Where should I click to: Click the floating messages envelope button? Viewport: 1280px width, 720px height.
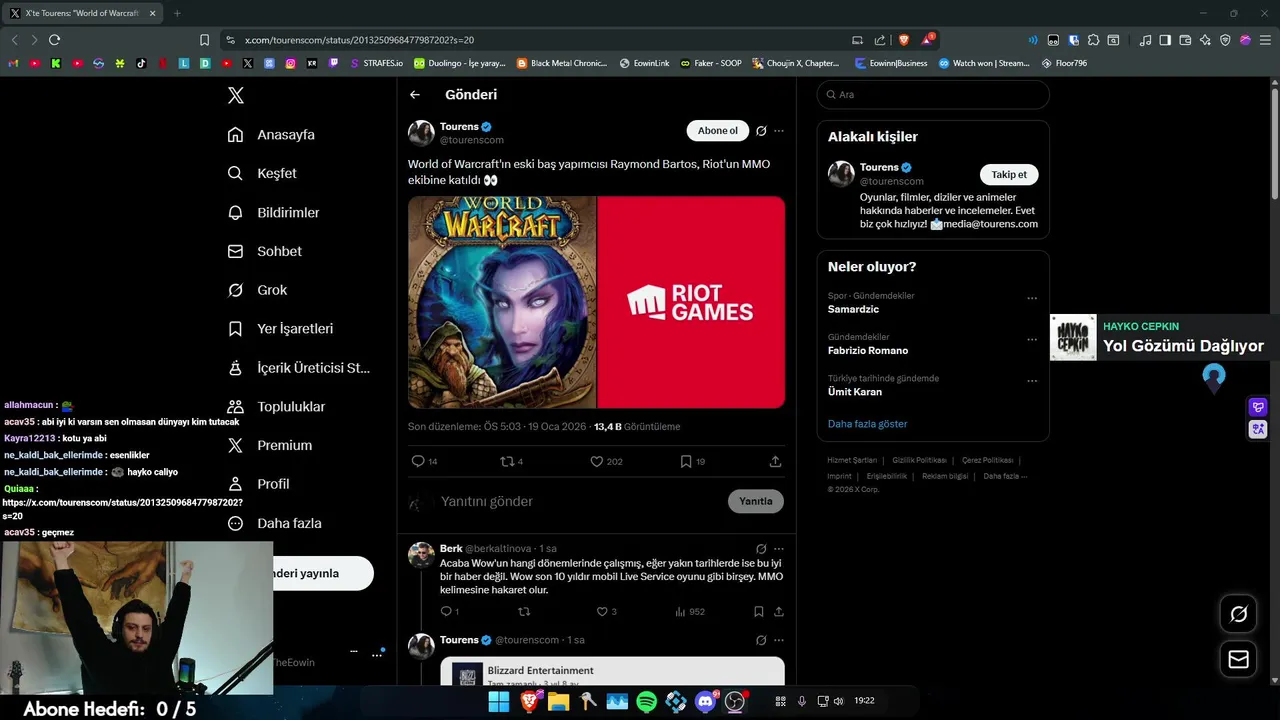coord(1238,660)
